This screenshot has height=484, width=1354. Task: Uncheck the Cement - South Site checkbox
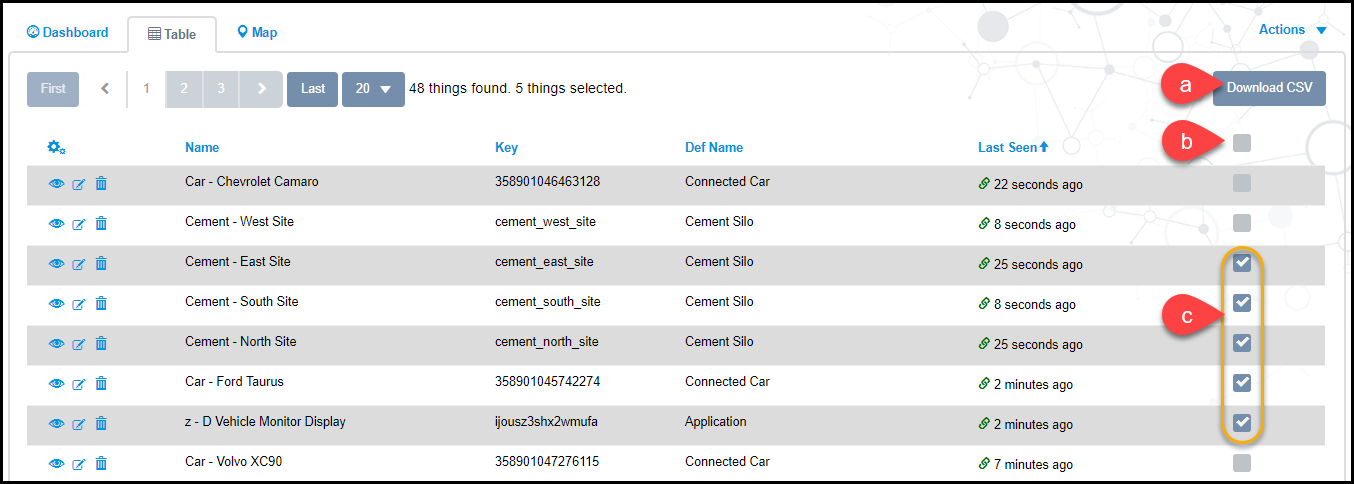[1241, 303]
